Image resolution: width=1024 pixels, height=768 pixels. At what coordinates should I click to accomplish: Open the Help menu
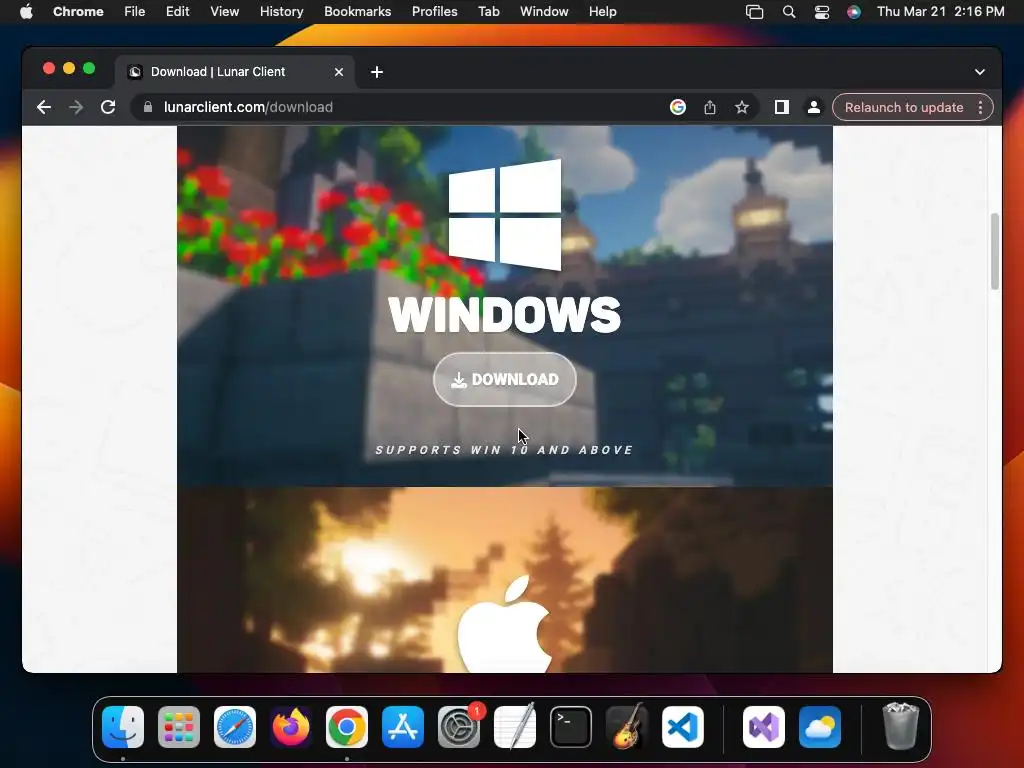point(602,11)
